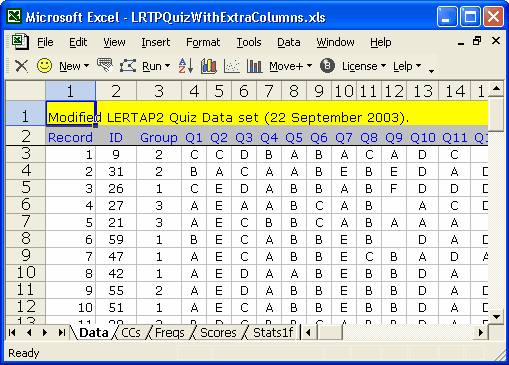Switch to the CCs sheet tab

[x=131, y=333]
